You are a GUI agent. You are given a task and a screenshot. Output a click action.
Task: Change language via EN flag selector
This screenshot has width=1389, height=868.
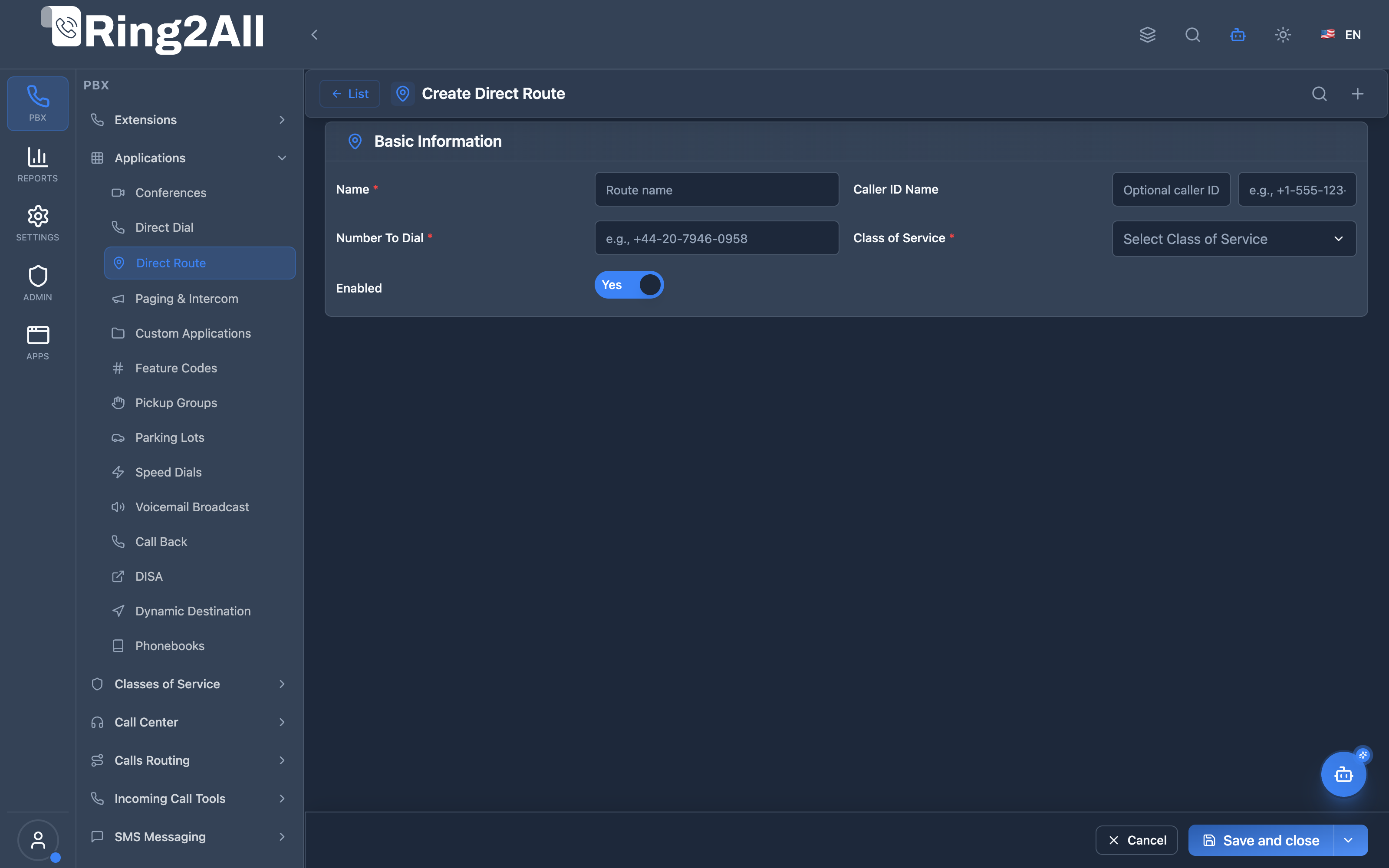pyautogui.click(x=1341, y=35)
